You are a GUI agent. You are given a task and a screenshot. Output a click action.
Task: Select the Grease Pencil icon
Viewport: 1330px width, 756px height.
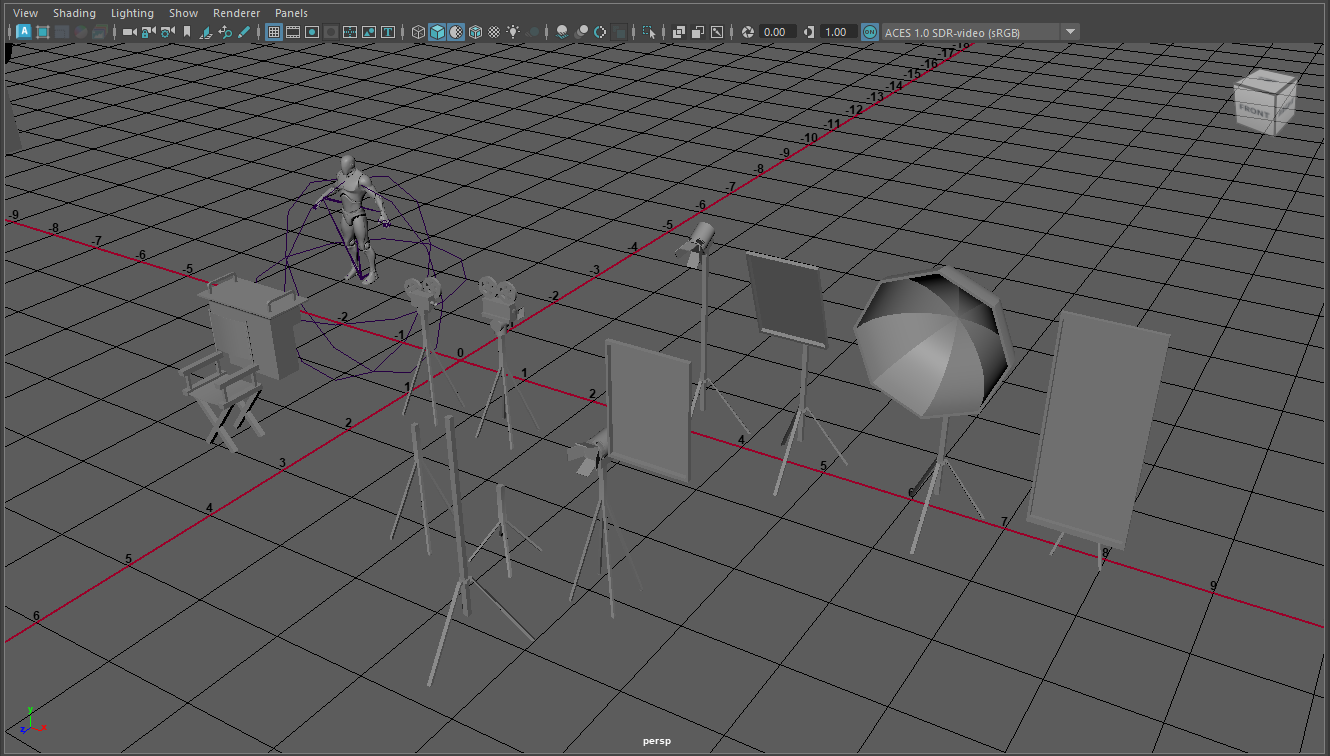coord(244,32)
